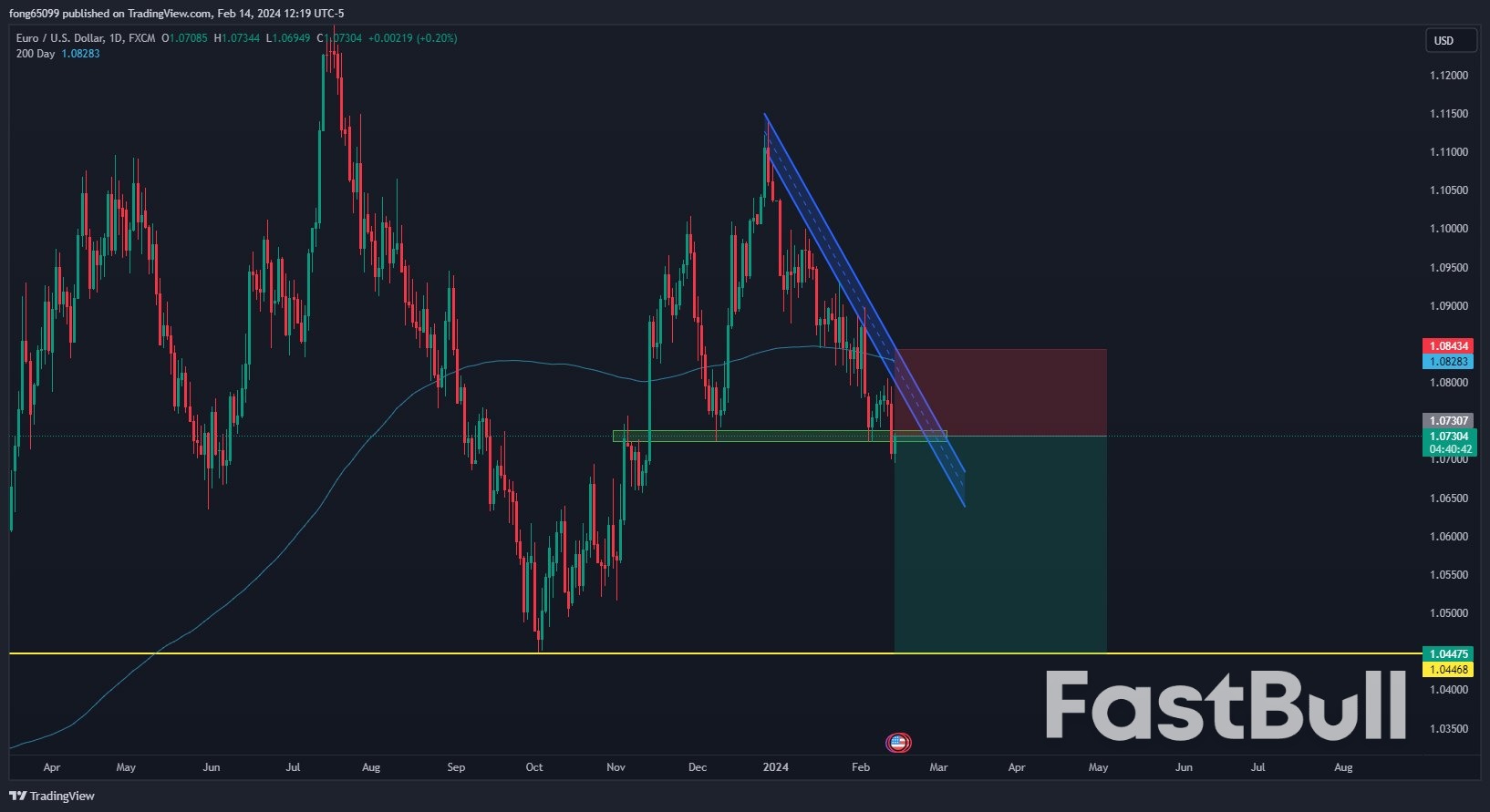The width and height of the screenshot is (1490, 812).
Task: Click the Aug label at far right of time axis
Action: coord(1343,767)
